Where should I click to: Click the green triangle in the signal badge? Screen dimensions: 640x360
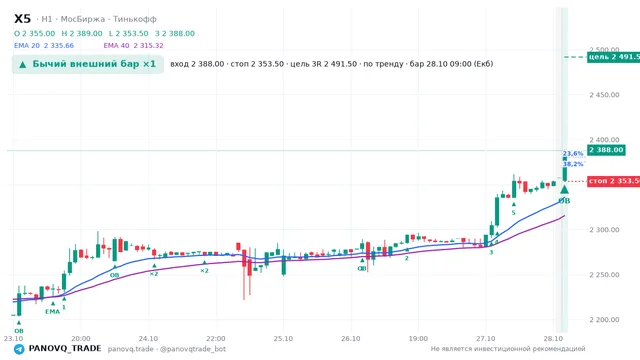click(23, 64)
